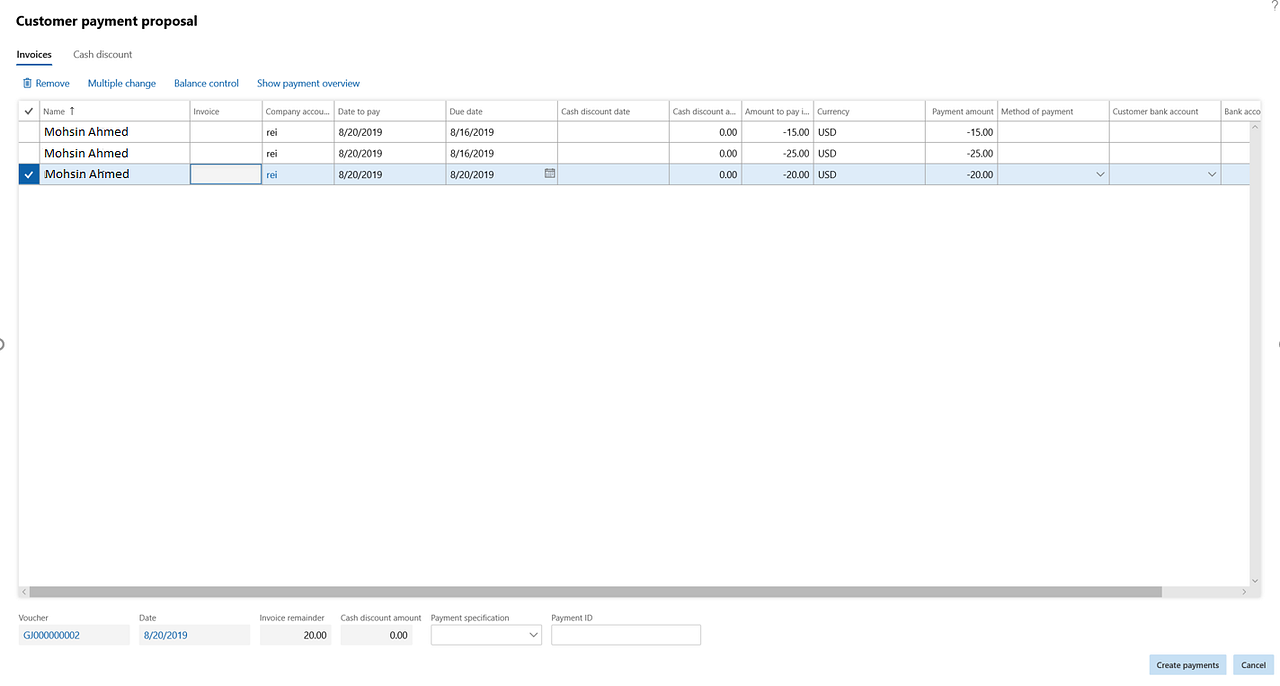Switch to the Cash discount tab
The width and height of the screenshot is (1280, 686).
(x=101, y=55)
